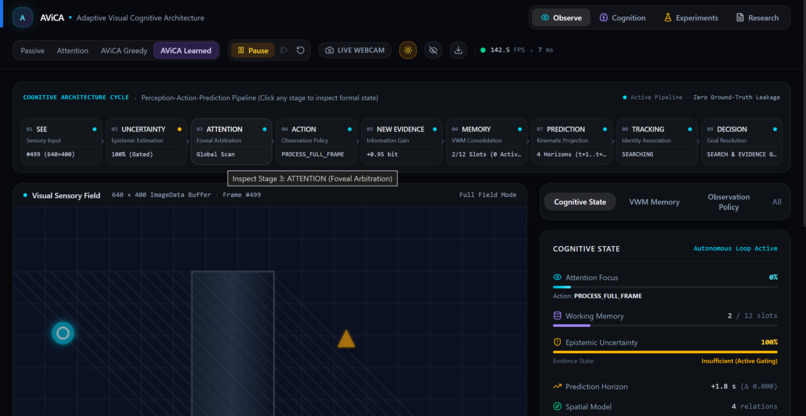Click the Experiments flask icon

click(x=668, y=17)
